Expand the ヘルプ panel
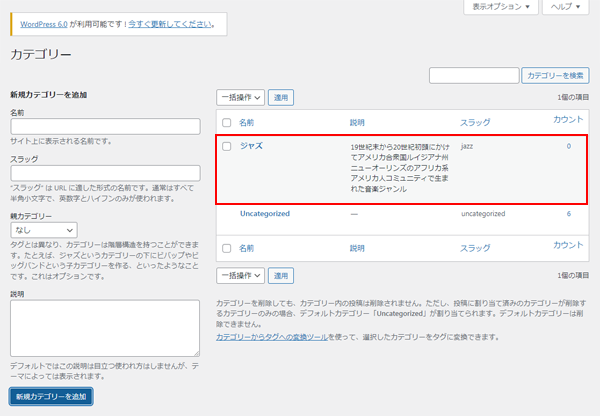The height and width of the screenshot is (416, 600). click(x=567, y=7)
